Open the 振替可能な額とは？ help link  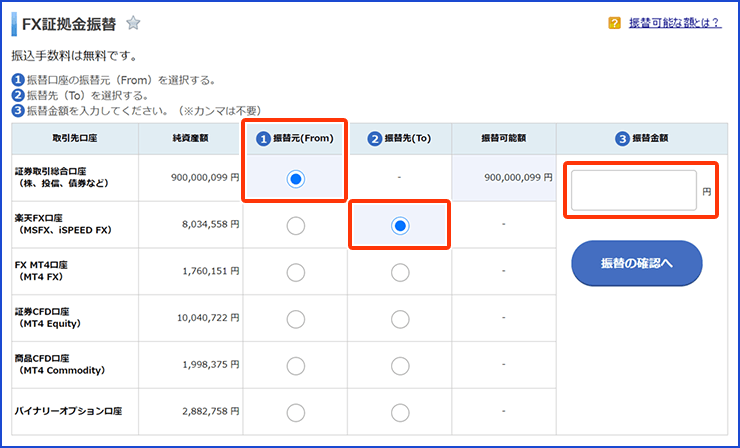pos(675,23)
